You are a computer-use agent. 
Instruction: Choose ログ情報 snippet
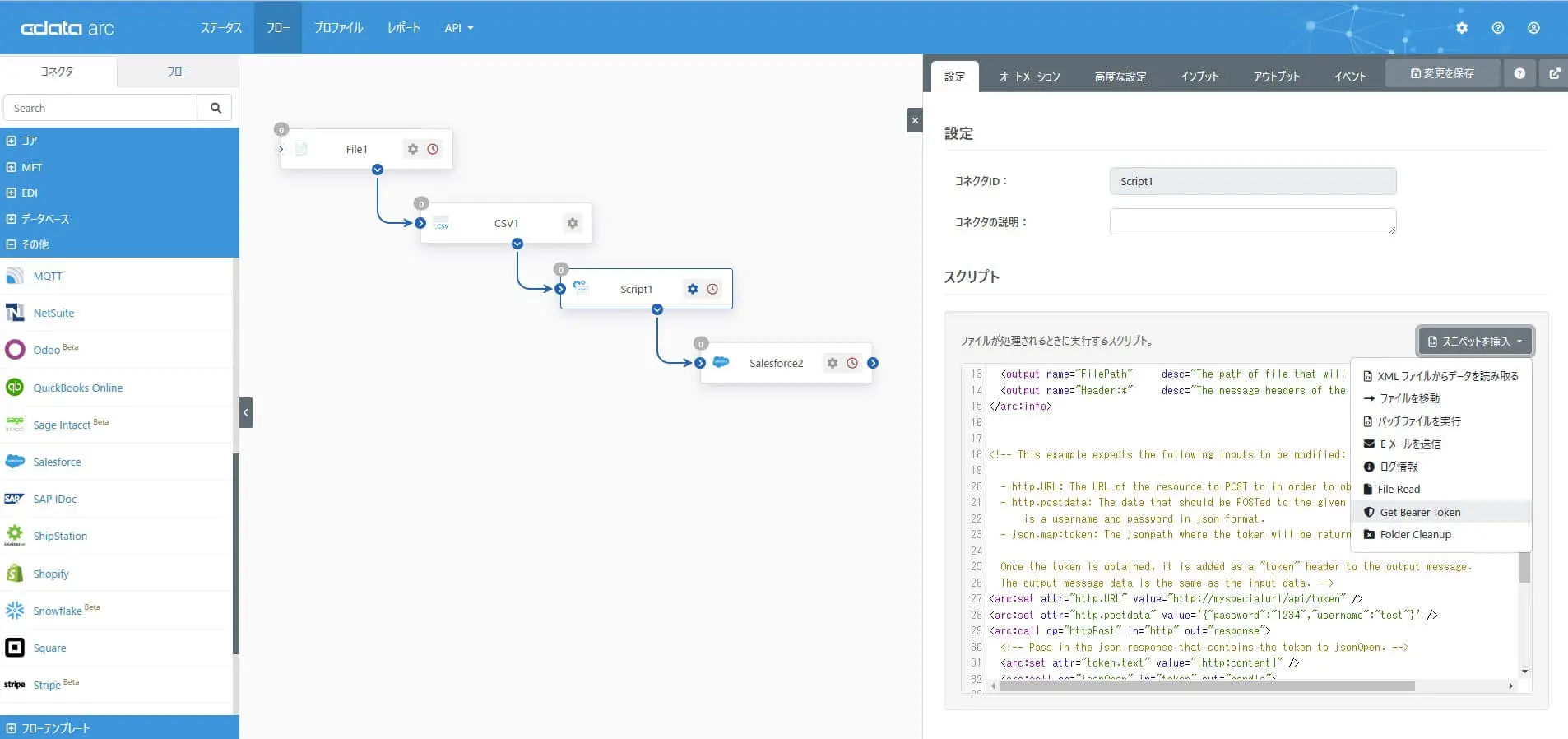tap(1441, 467)
